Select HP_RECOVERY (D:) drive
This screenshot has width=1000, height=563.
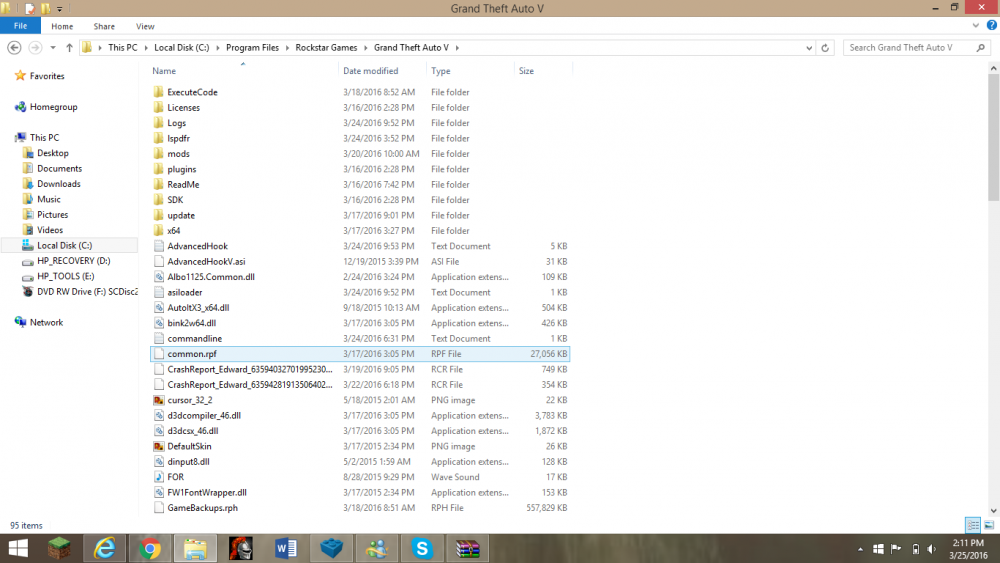pos(73,261)
